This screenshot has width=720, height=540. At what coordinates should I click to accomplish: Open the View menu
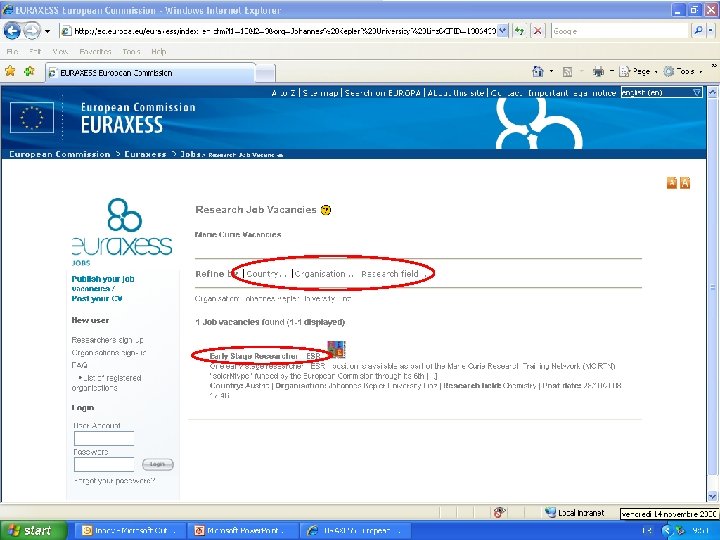point(60,51)
